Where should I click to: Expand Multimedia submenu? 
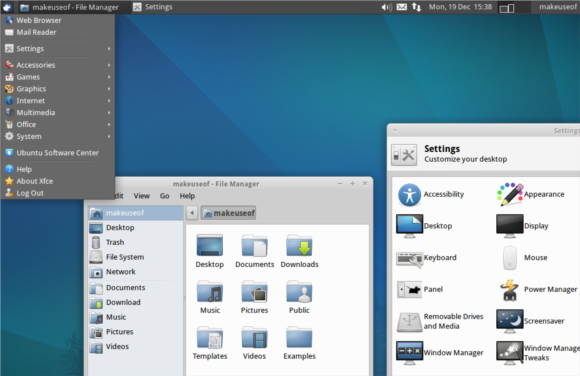tap(58, 112)
